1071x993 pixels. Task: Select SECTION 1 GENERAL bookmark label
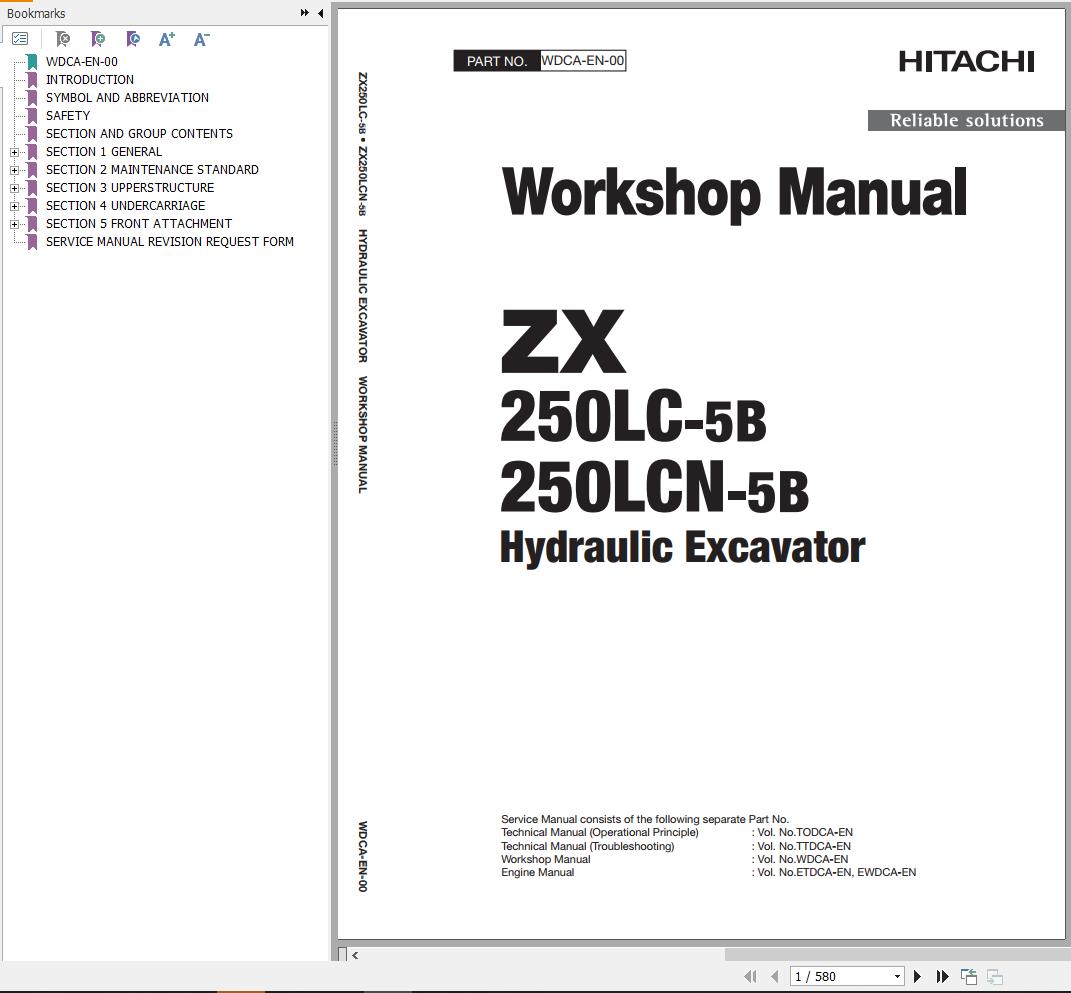click(x=104, y=152)
